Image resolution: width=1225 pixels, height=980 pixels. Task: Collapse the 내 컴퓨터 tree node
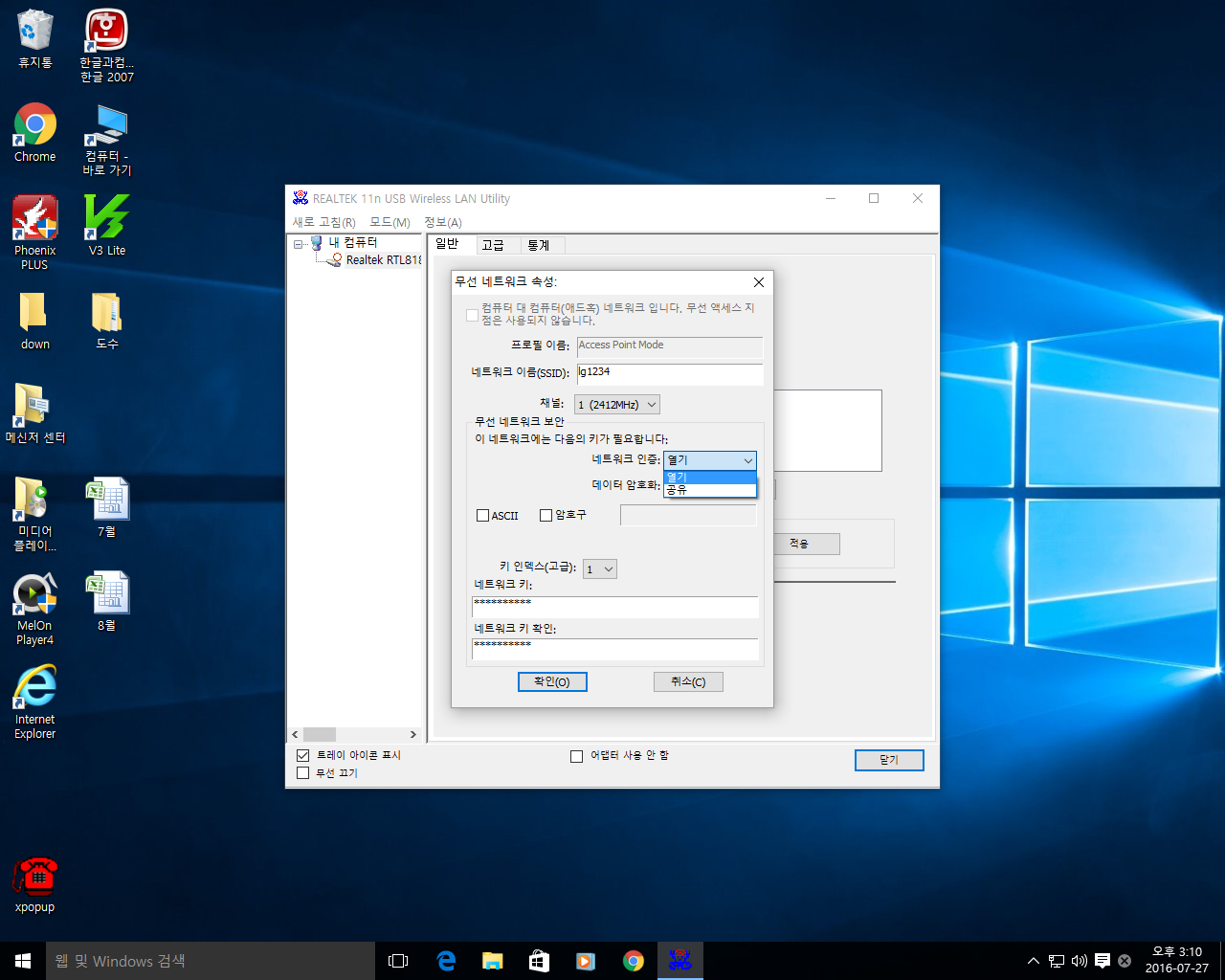(x=299, y=244)
